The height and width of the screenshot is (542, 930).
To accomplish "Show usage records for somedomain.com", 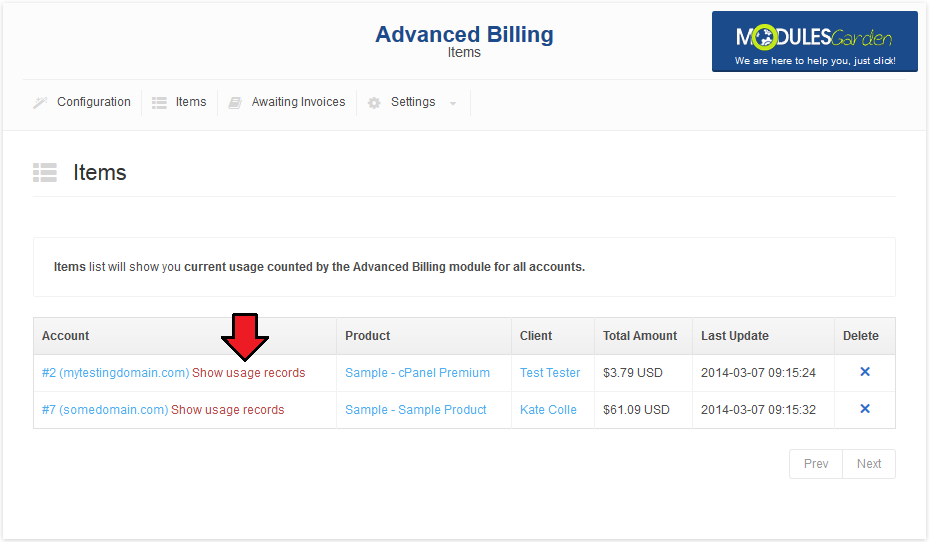I will (x=228, y=410).
